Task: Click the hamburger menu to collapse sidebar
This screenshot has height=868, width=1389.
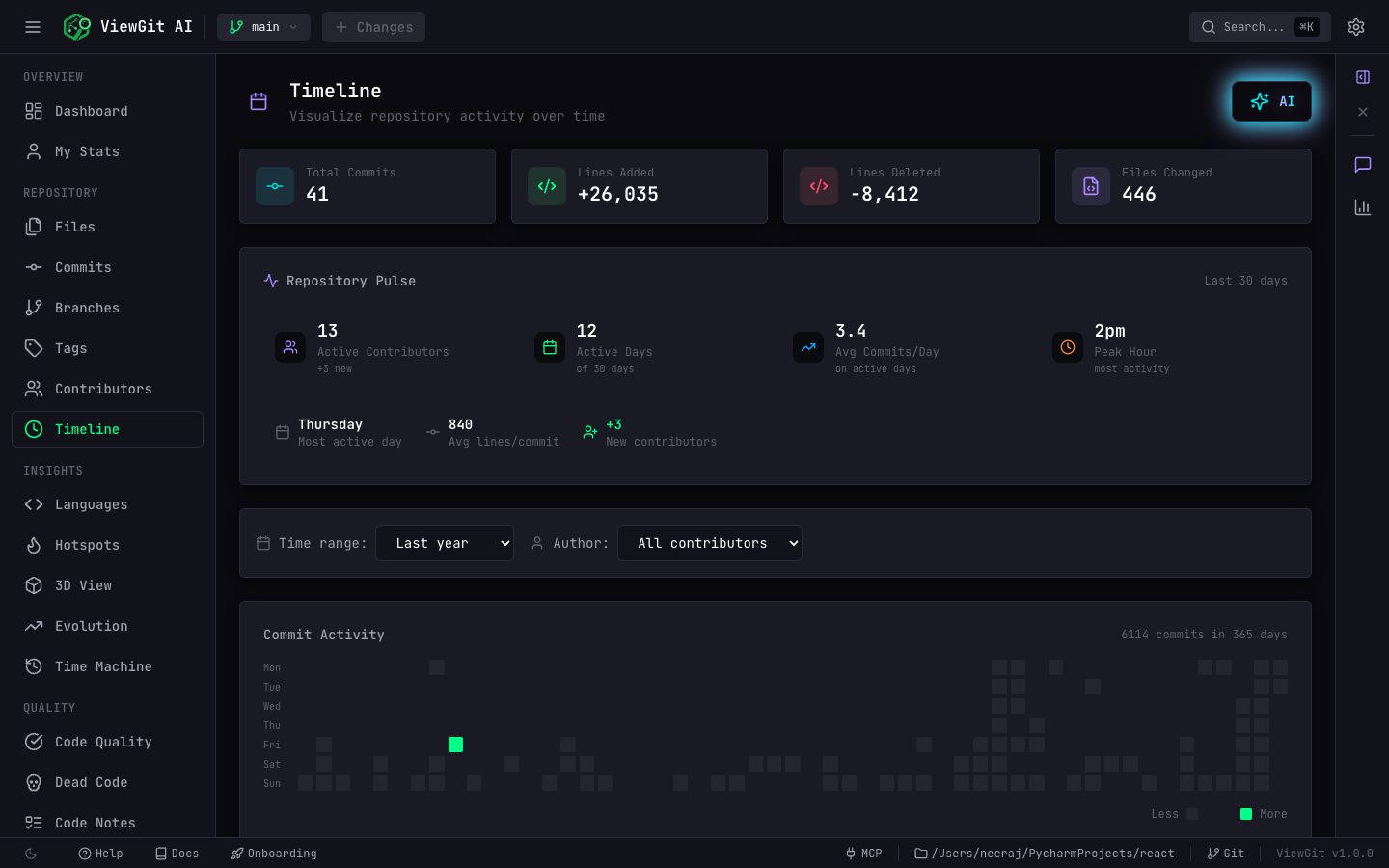Action: pyautogui.click(x=32, y=26)
